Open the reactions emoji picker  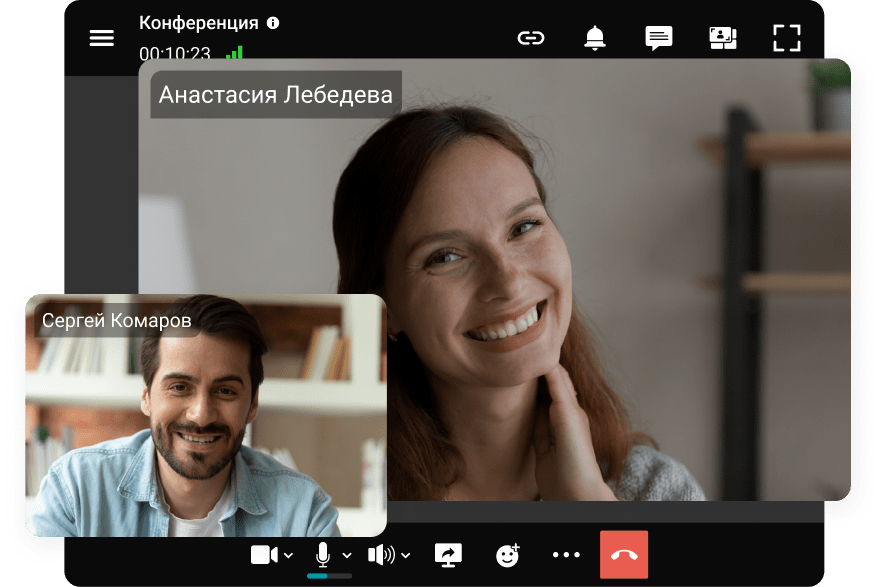(507, 553)
